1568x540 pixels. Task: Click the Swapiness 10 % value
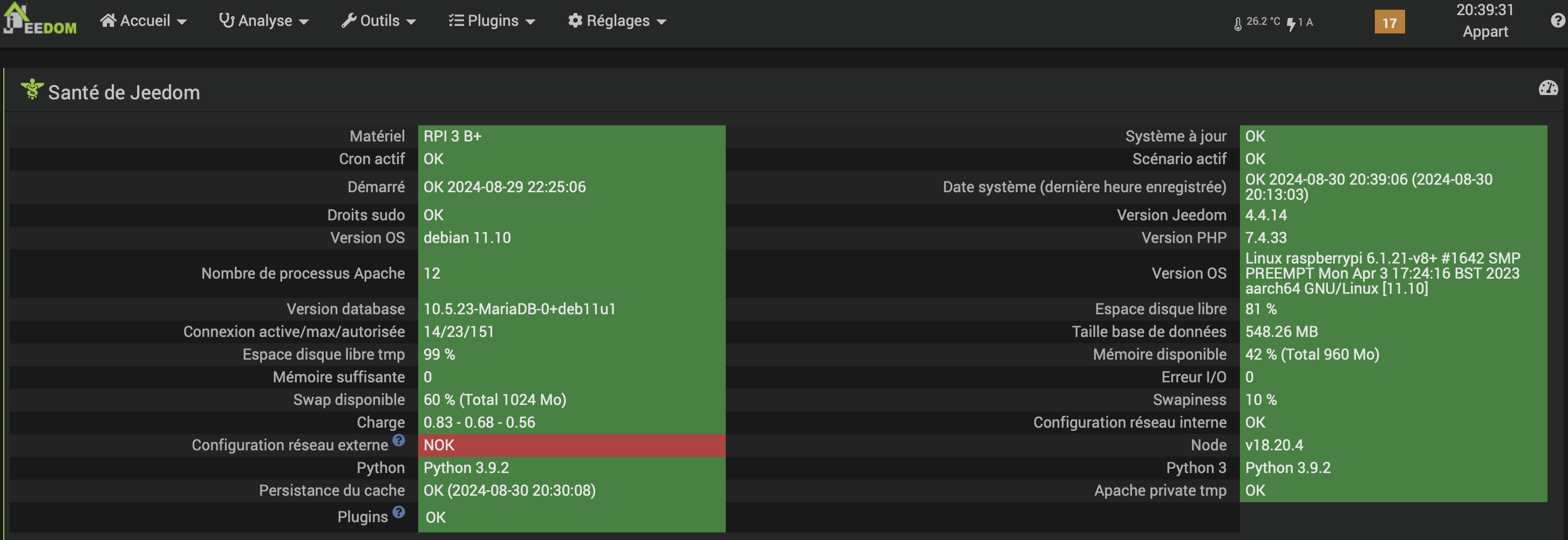(x=1260, y=400)
